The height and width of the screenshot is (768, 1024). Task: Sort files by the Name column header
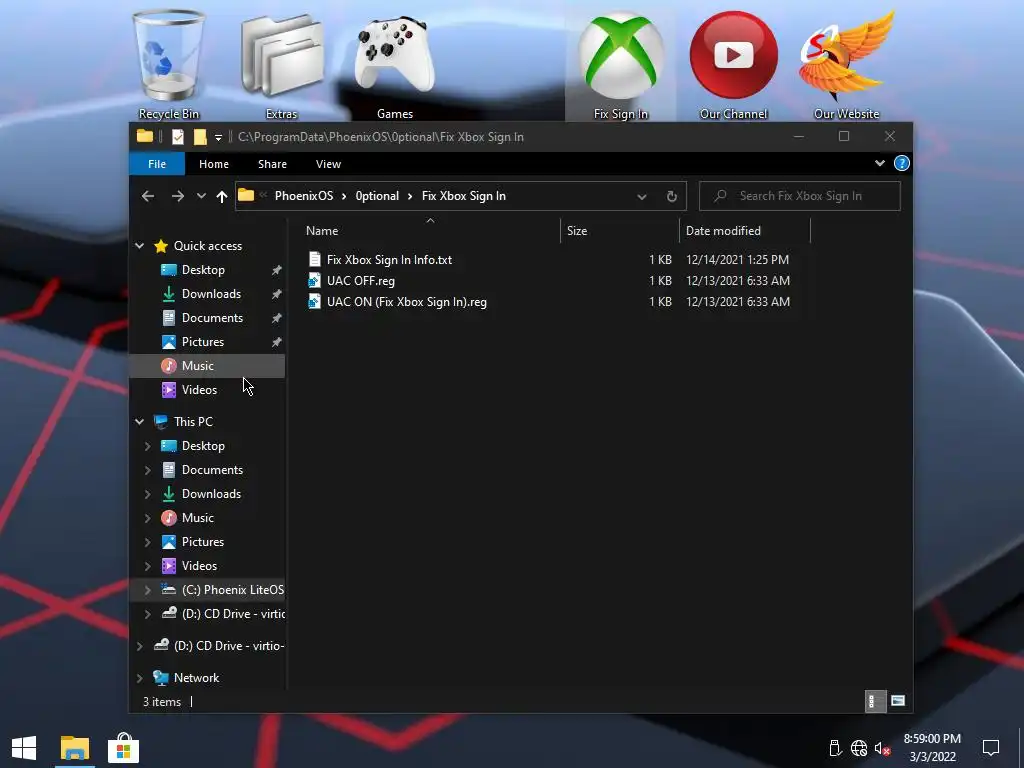pos(322,231)
